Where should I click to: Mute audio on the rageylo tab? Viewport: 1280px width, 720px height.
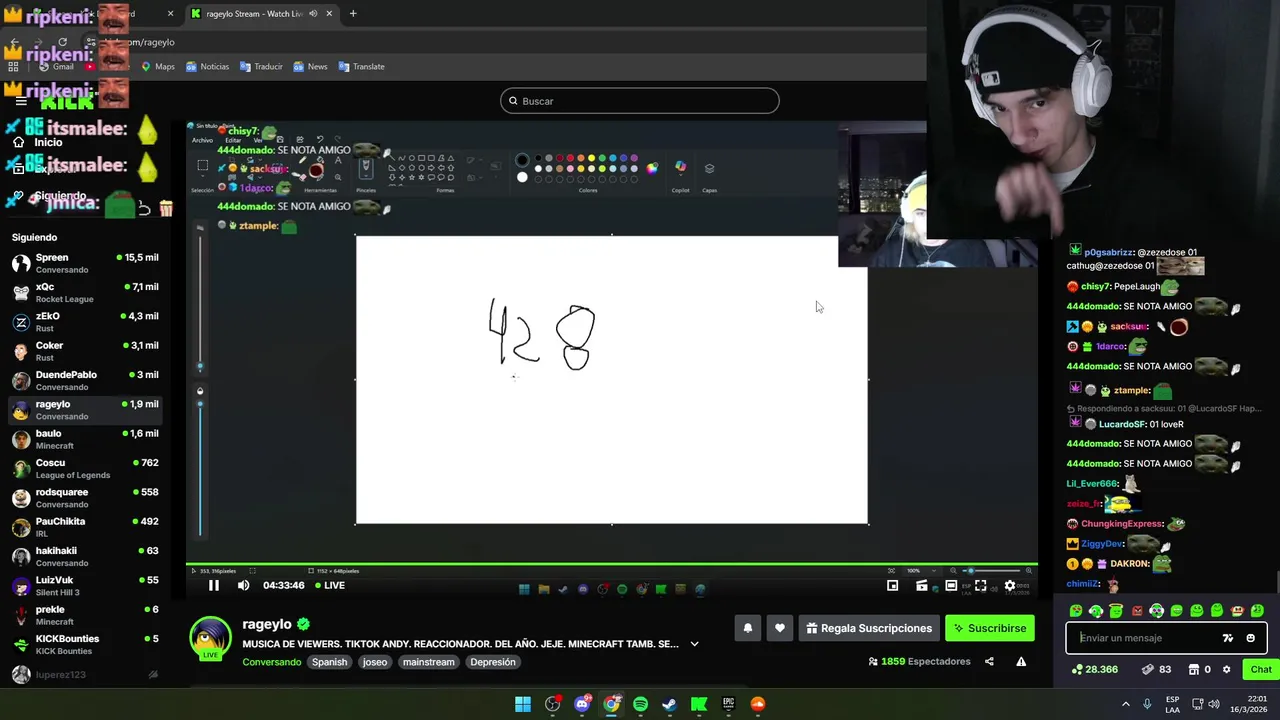313,14
